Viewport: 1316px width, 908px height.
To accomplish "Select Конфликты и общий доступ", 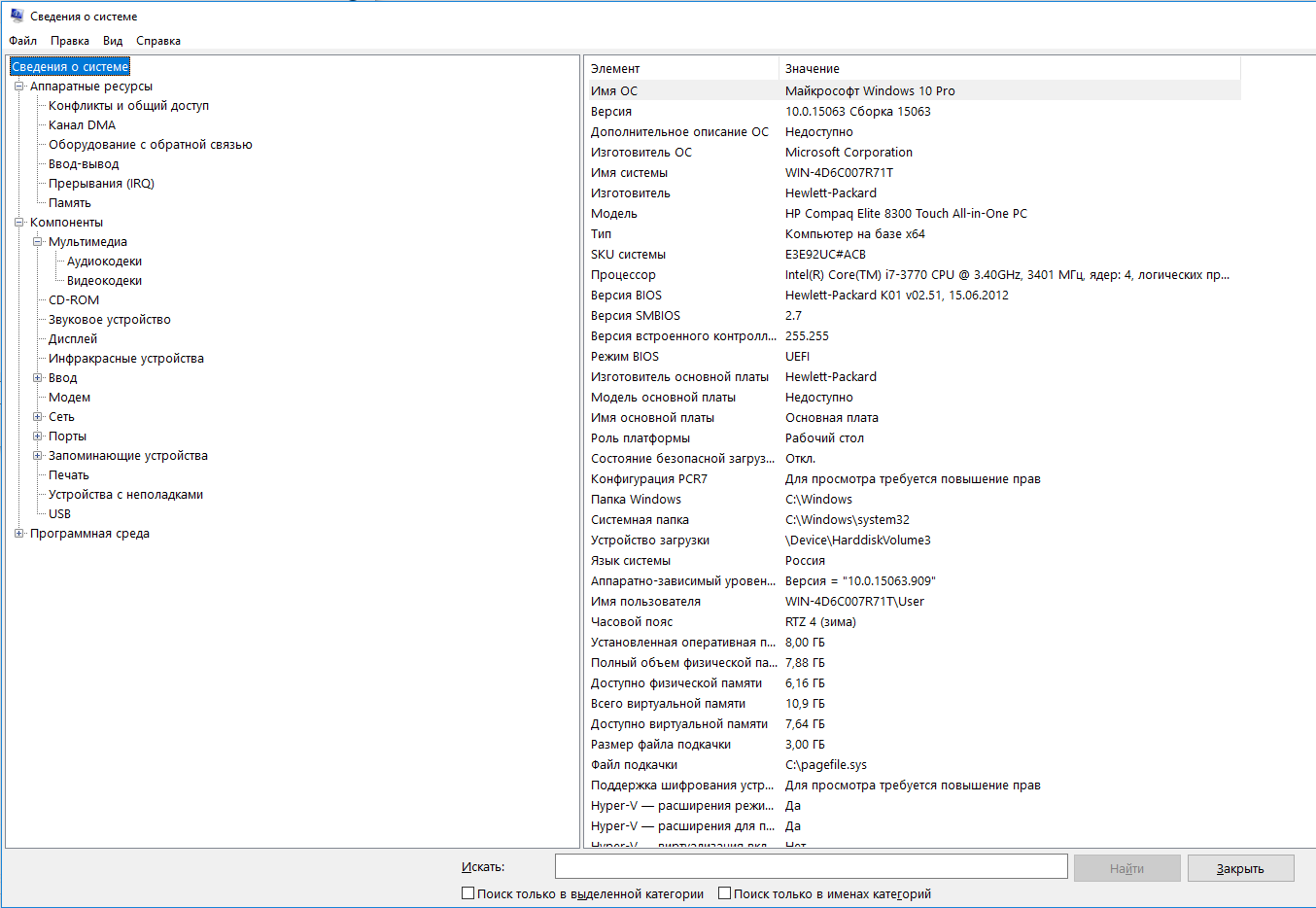I will point(128,106).
